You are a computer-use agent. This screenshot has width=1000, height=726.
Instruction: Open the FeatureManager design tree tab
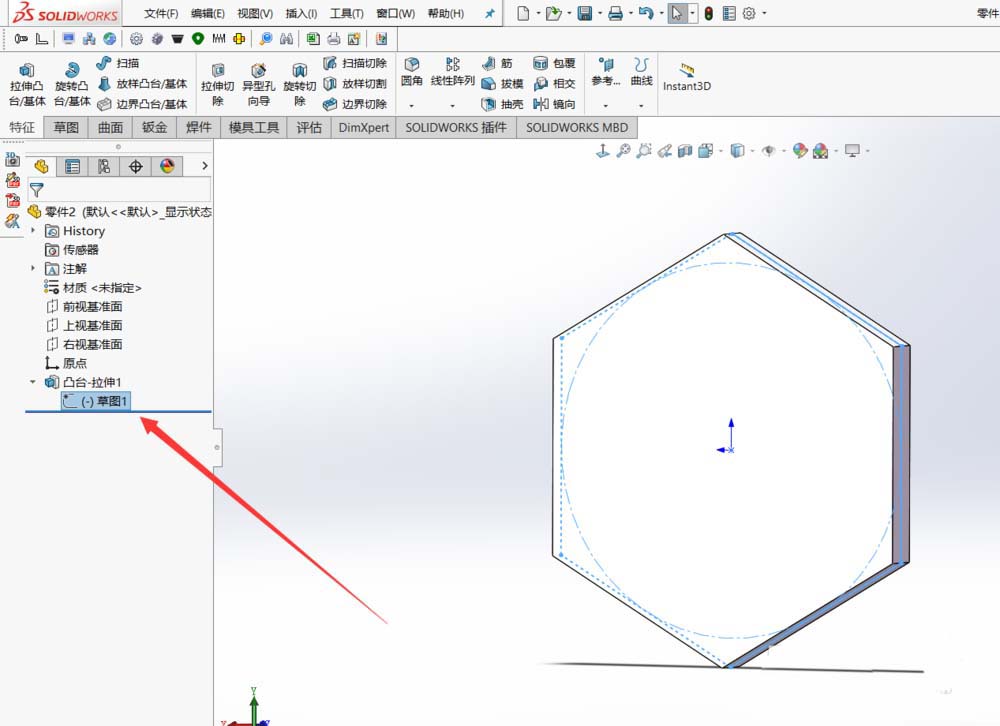[x=41, y=167]
